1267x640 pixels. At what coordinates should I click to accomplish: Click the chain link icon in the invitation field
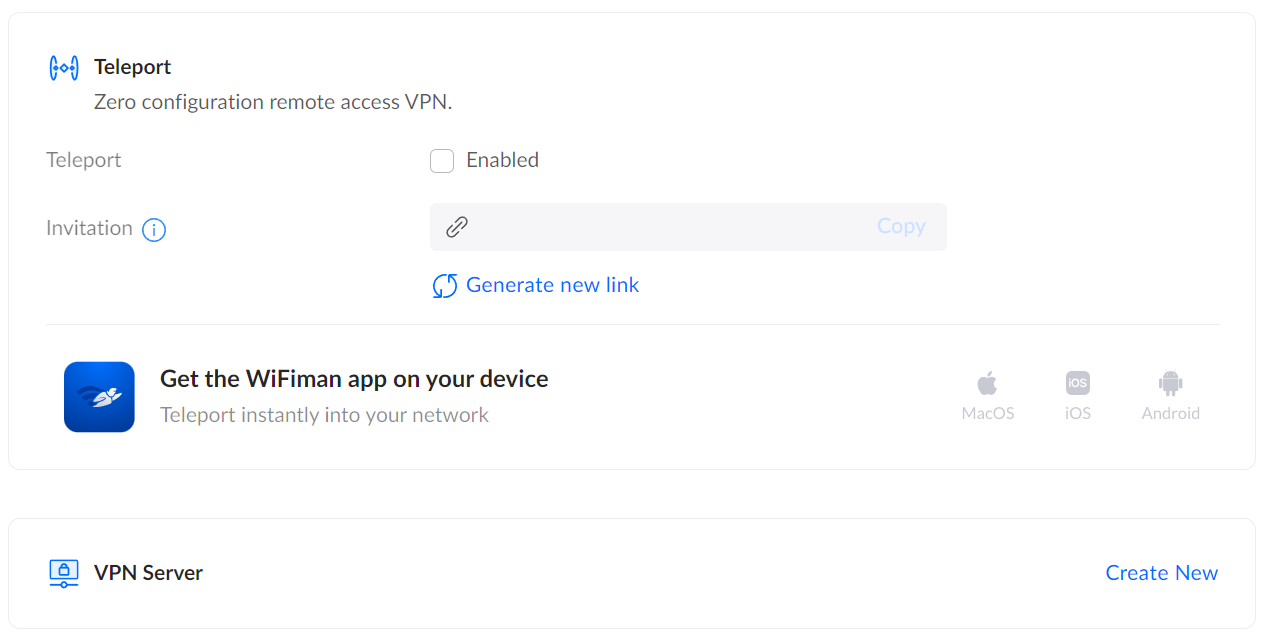click(457, 226)
